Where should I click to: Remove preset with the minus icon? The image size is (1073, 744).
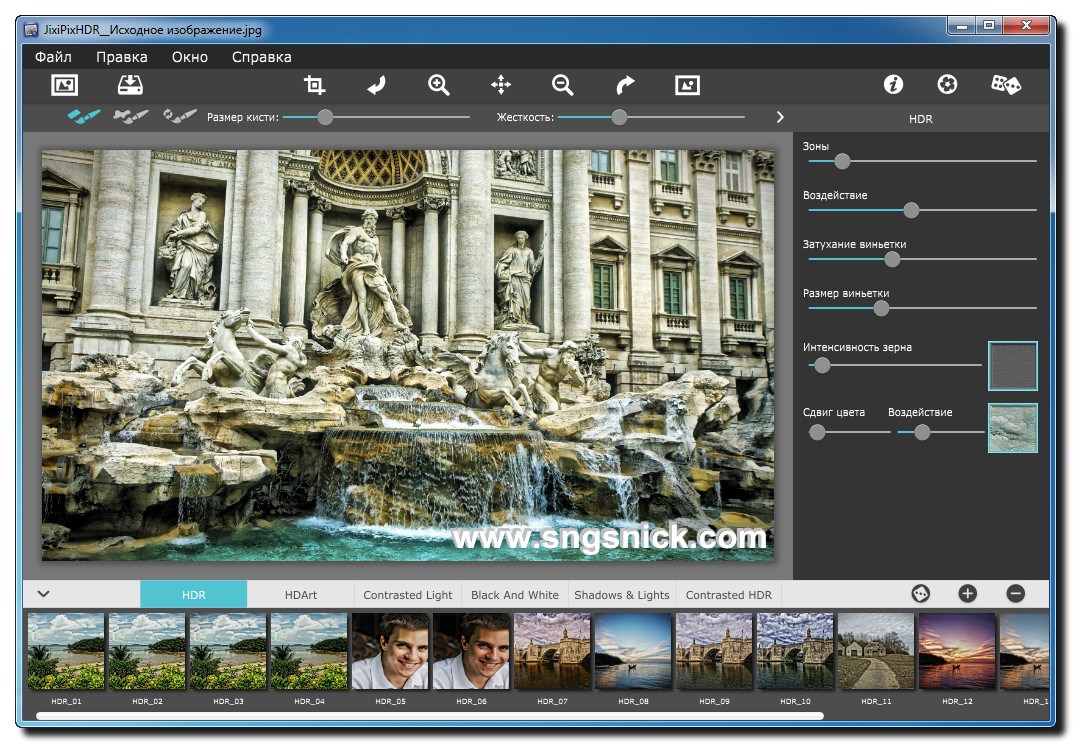click(1015, 594)
